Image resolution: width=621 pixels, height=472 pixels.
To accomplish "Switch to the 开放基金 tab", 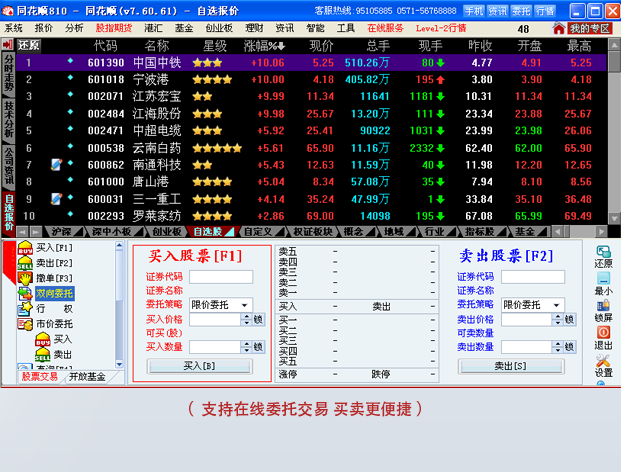I will coord(88,377).
